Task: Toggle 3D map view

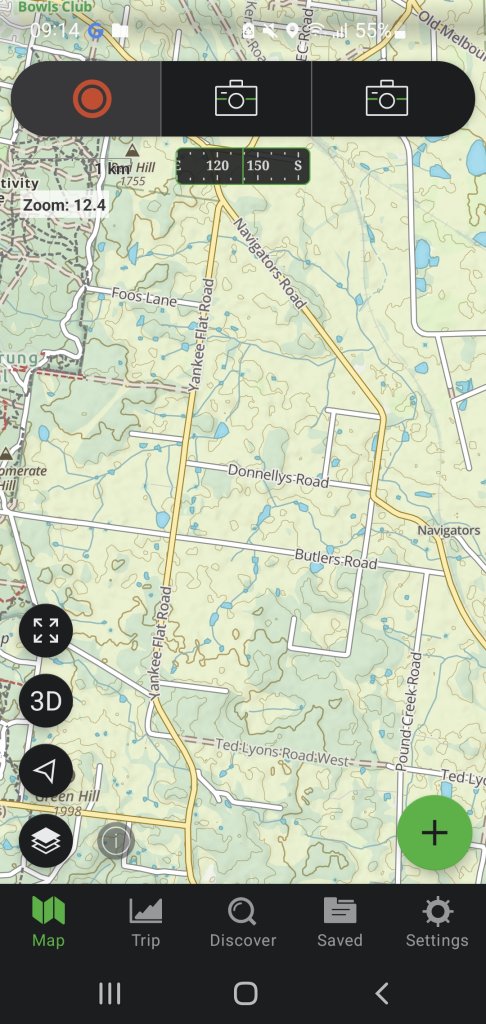Action: pos(46,701)
